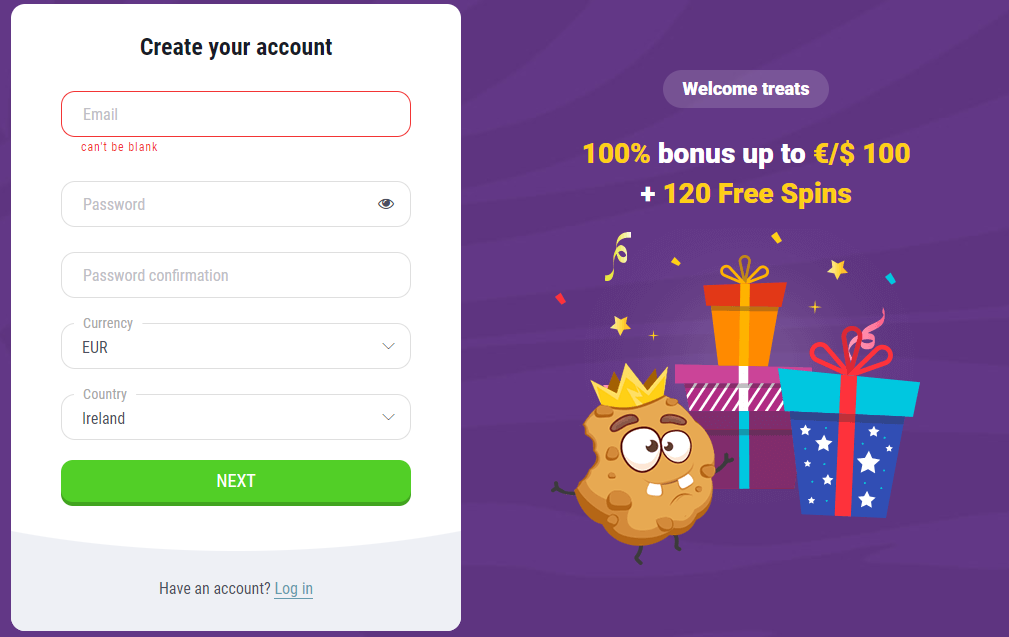Select the Password confirmation field

tap(235, 275)
